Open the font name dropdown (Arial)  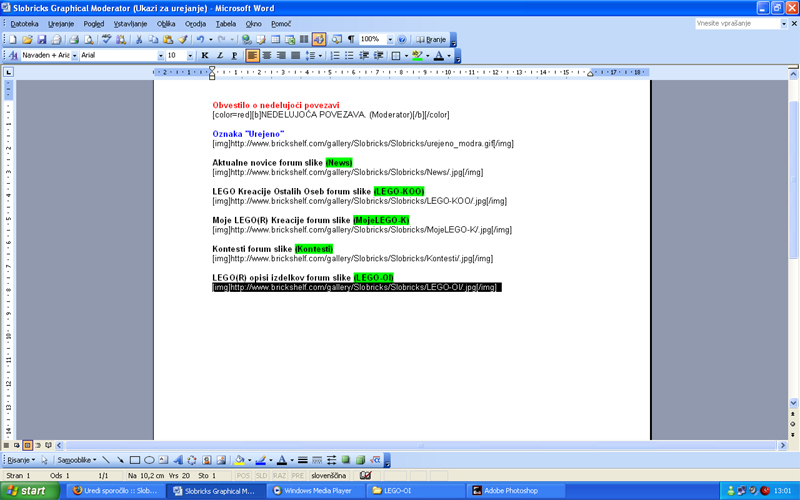pos(161,55)
